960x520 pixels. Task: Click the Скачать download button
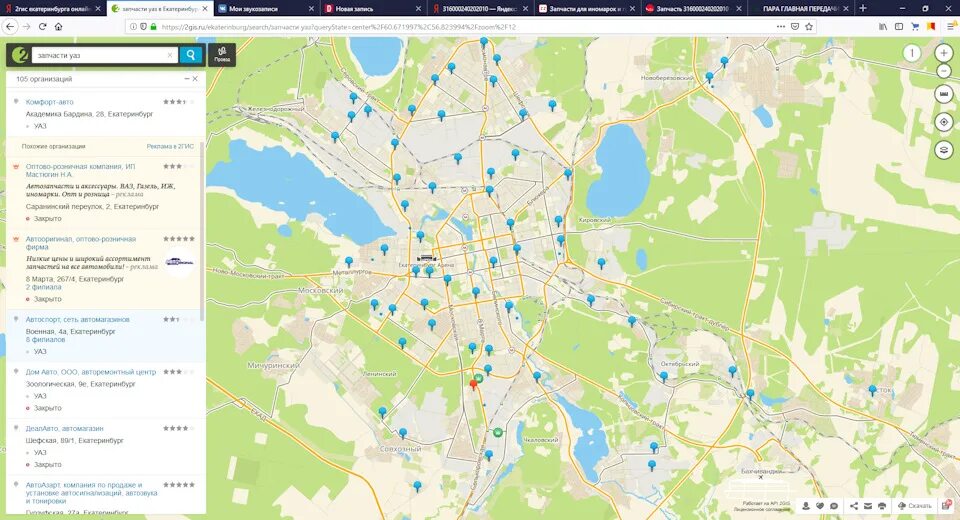(915, 506)
